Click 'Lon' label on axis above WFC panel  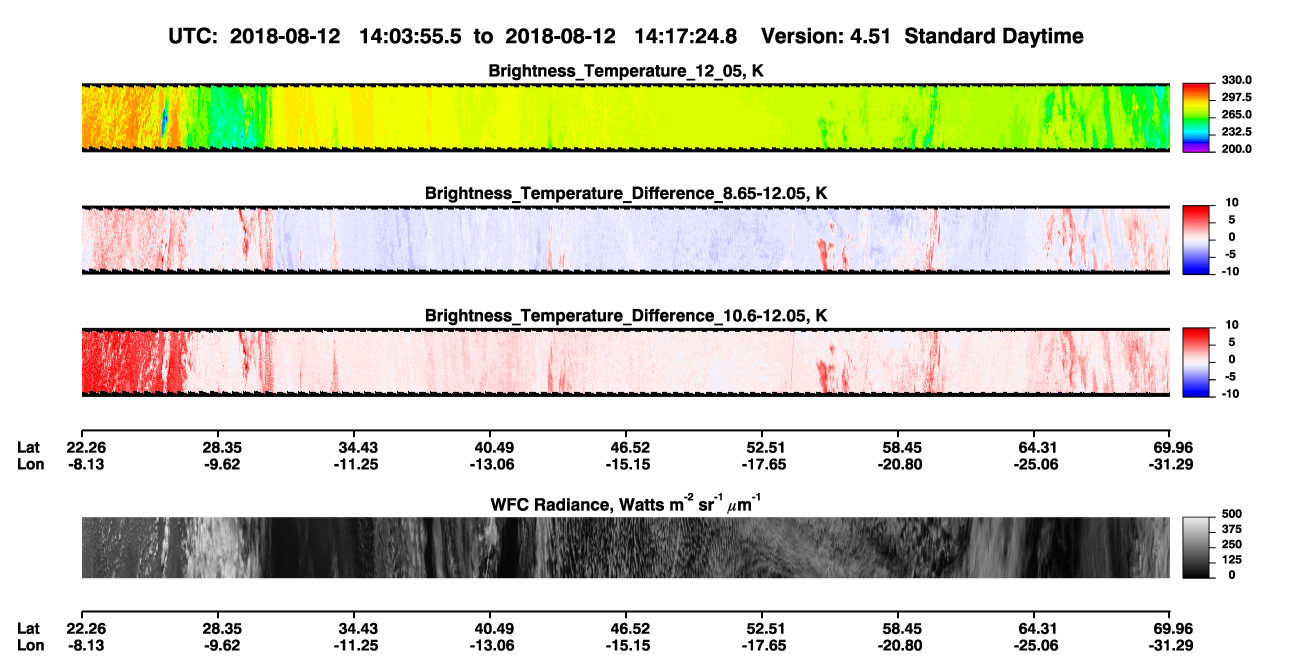pos(30,464)
